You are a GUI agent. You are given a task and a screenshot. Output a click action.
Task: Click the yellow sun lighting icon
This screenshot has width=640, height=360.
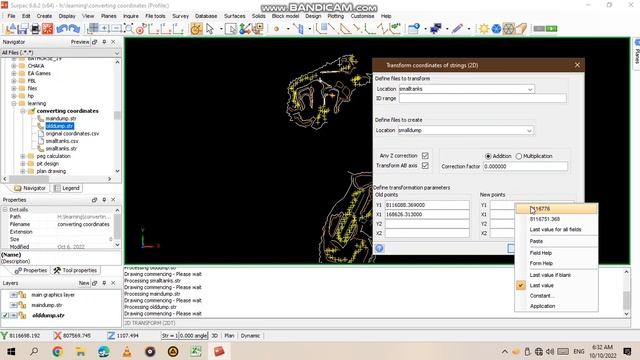[484, 29]
